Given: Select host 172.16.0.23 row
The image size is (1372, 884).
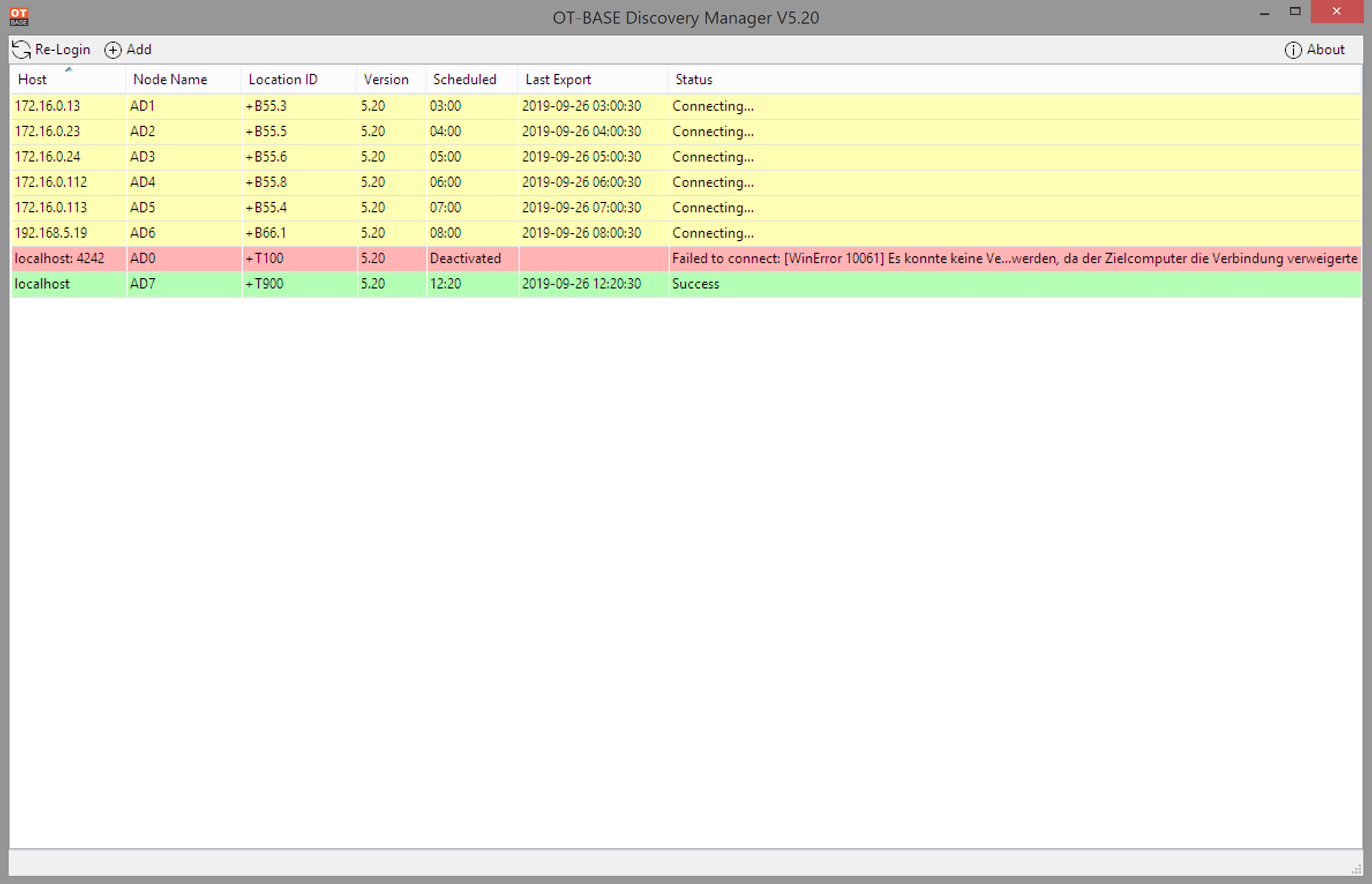Looking at the screenshot, I should [686, 132].
